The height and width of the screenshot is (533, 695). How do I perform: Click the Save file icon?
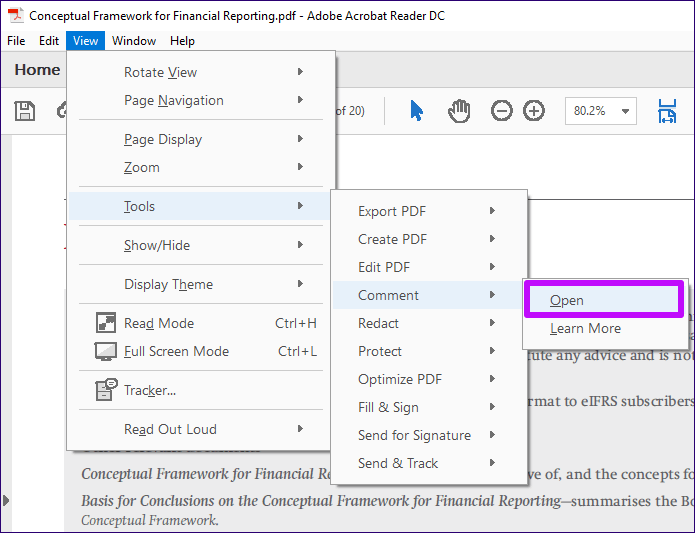(x=25, y=111)
